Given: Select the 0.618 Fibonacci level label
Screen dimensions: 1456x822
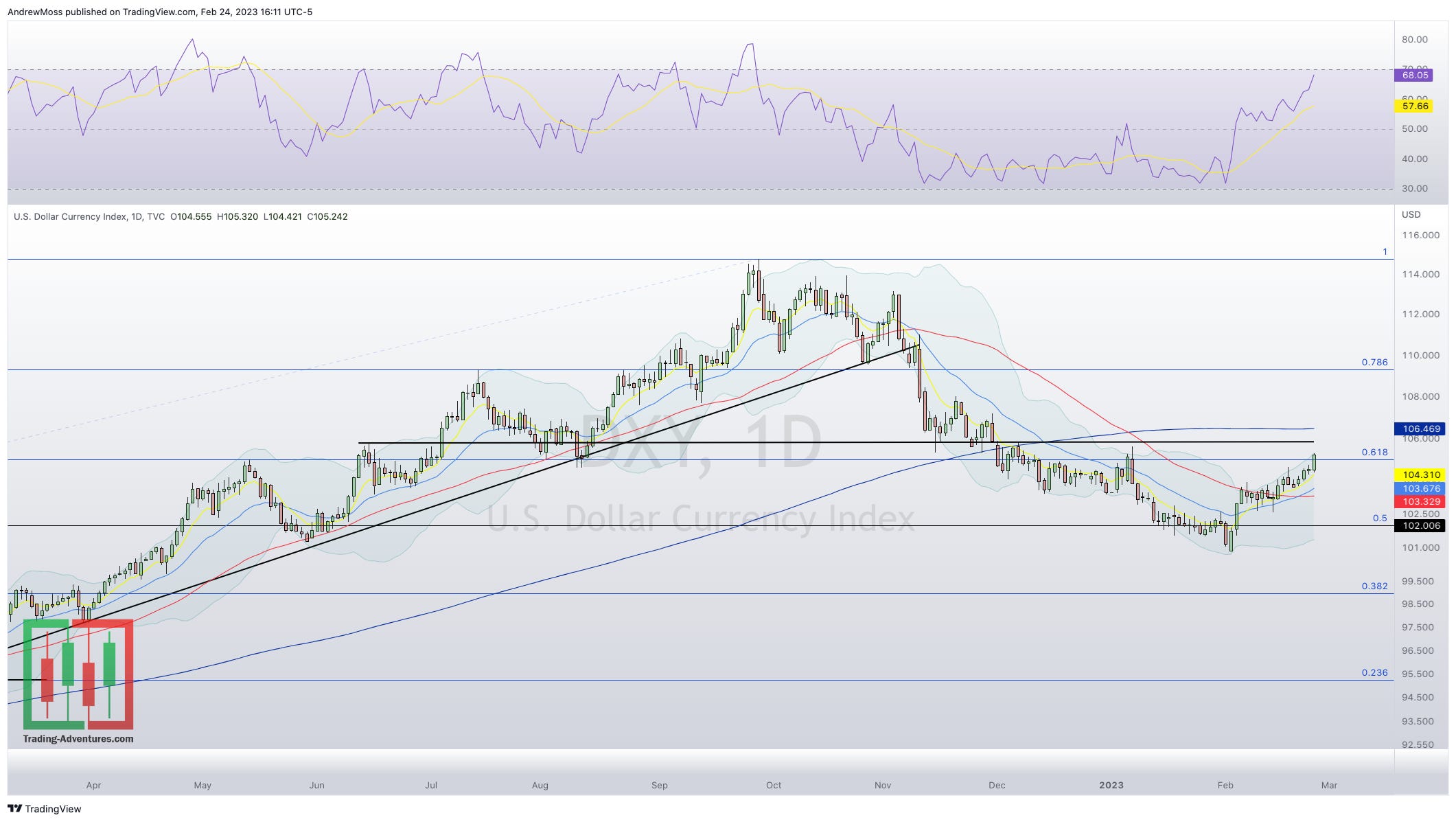Looking at the screenshot, I should 1374,452.
